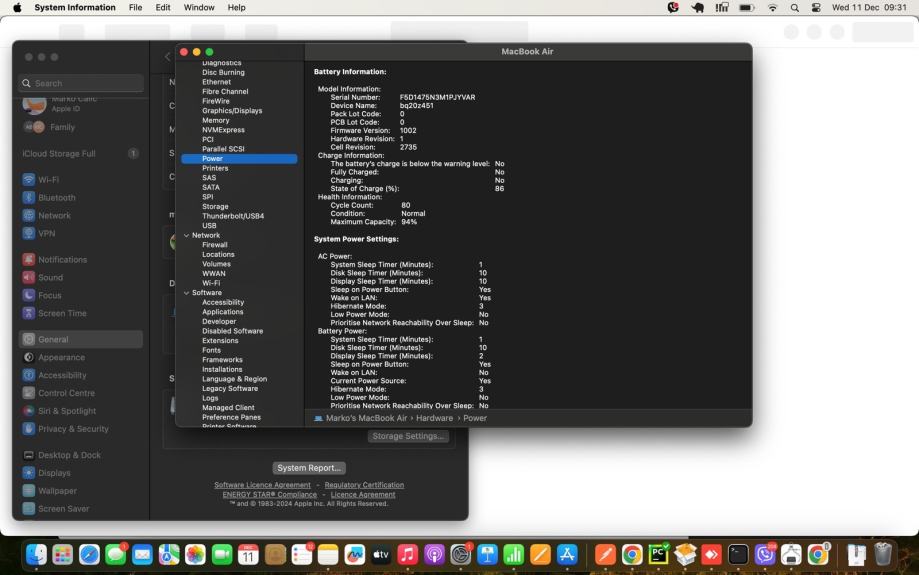Screen dimensions: 919x575
Task: Select Hardware in the path bar
Action: 434,418
